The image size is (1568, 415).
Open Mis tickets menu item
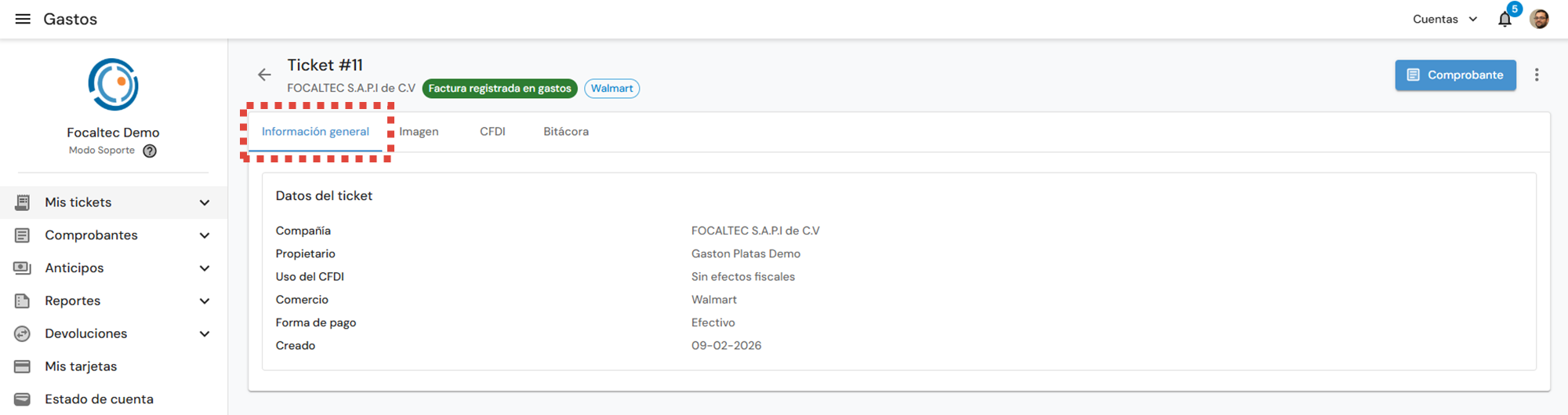coord(114,202)
